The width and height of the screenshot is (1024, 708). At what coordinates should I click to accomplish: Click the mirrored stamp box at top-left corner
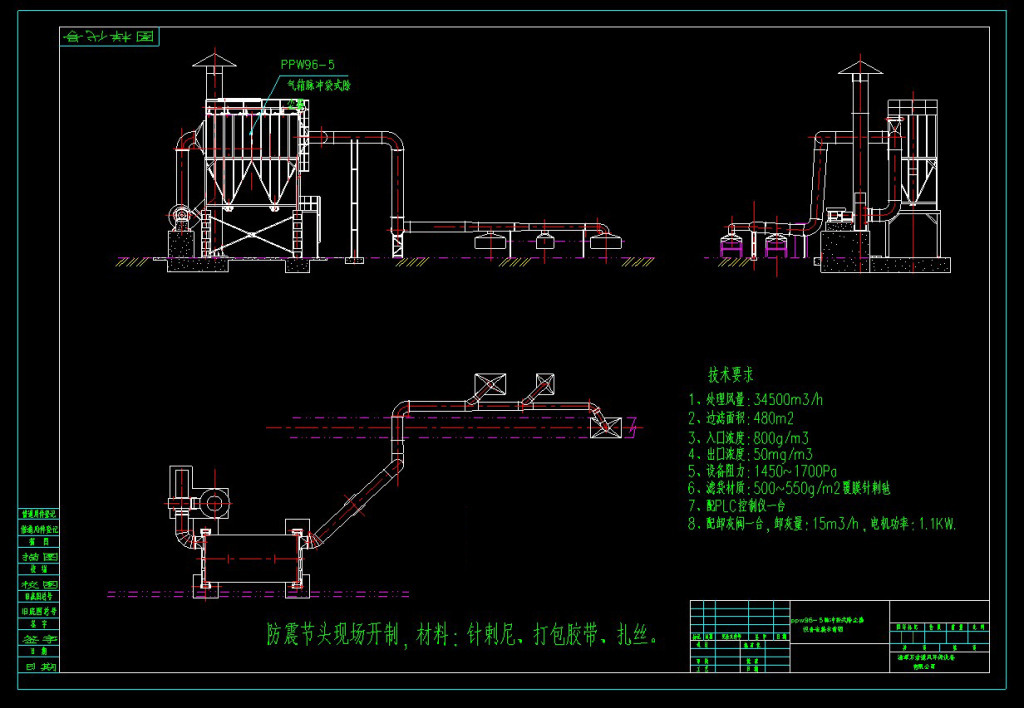110,36
